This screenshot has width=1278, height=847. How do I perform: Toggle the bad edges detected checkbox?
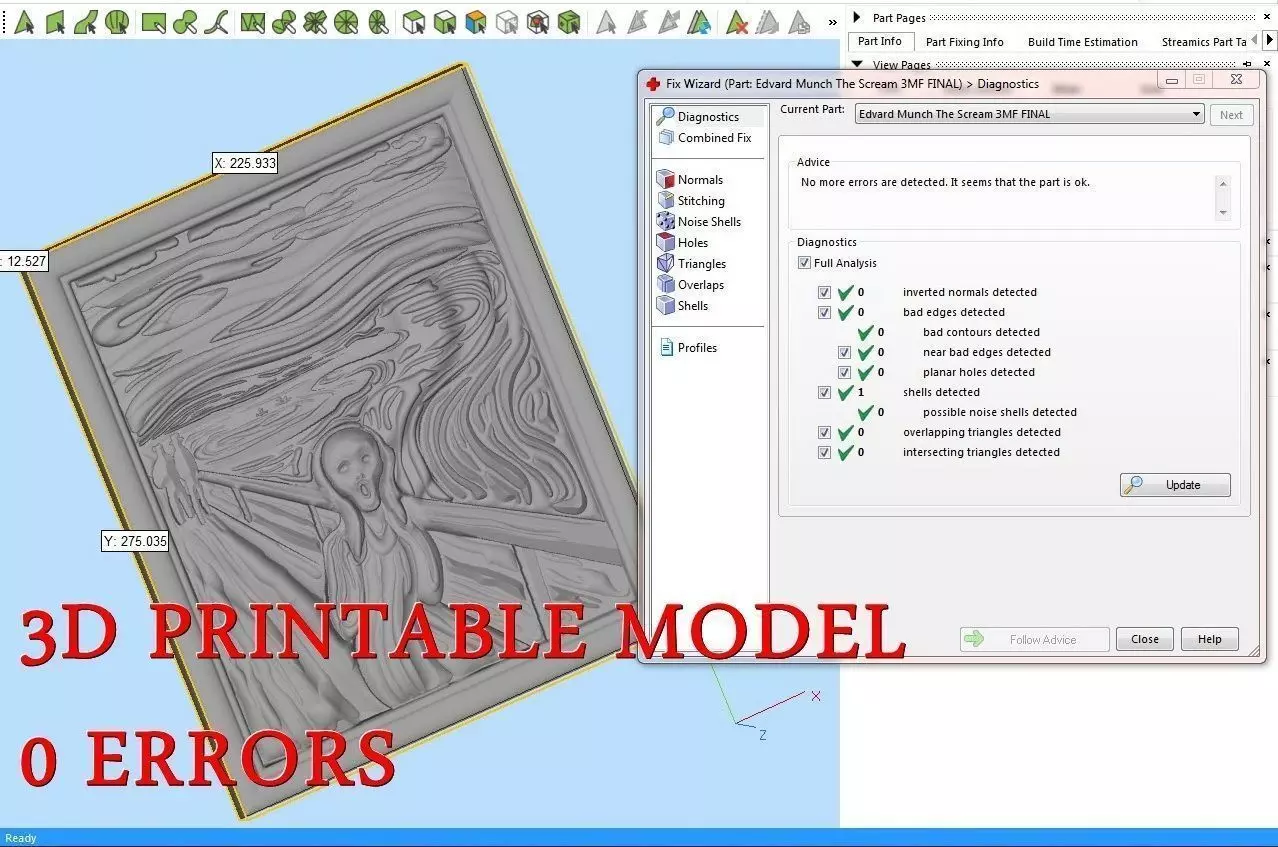(x=824, y=312)
